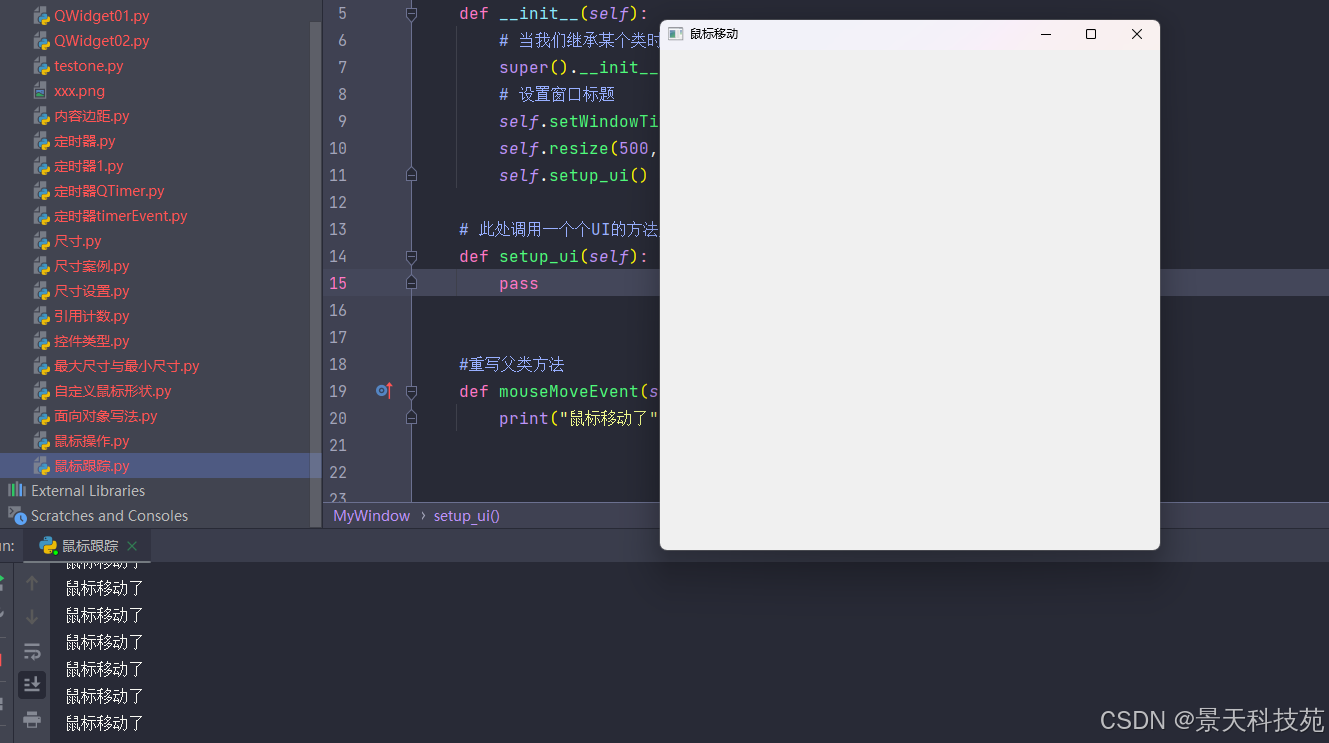This screenshot has width=1329, height=743.
Task: Click the Python icon on the 鼠标跟踪 run tab
Action: pyautogui.click(x=48, y=546)
